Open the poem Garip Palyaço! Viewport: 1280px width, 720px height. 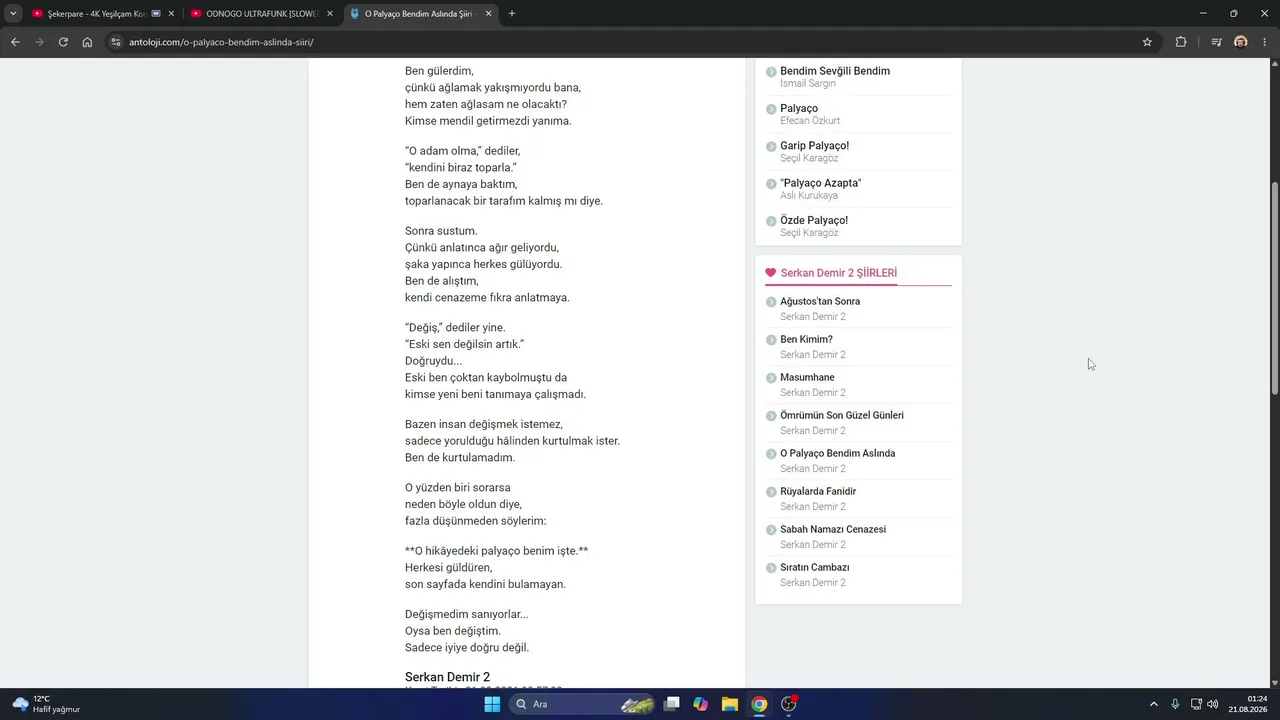[815, 146]
